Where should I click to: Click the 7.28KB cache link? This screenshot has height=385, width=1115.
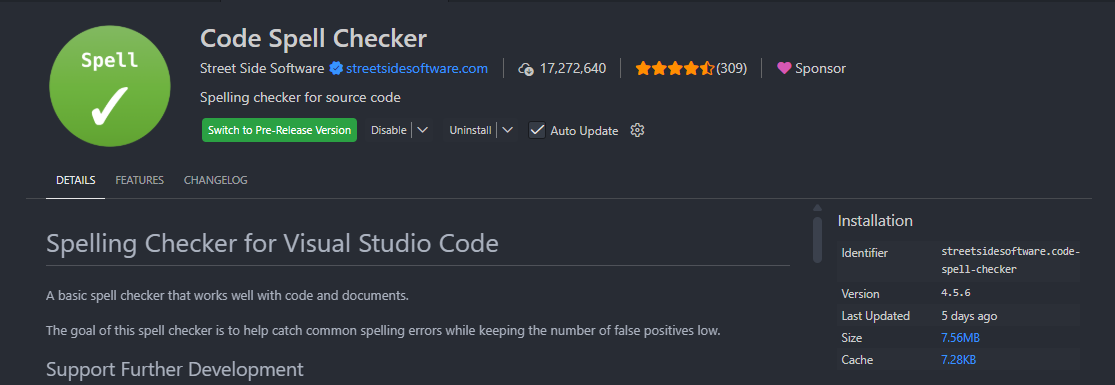[x=959, y=360]
